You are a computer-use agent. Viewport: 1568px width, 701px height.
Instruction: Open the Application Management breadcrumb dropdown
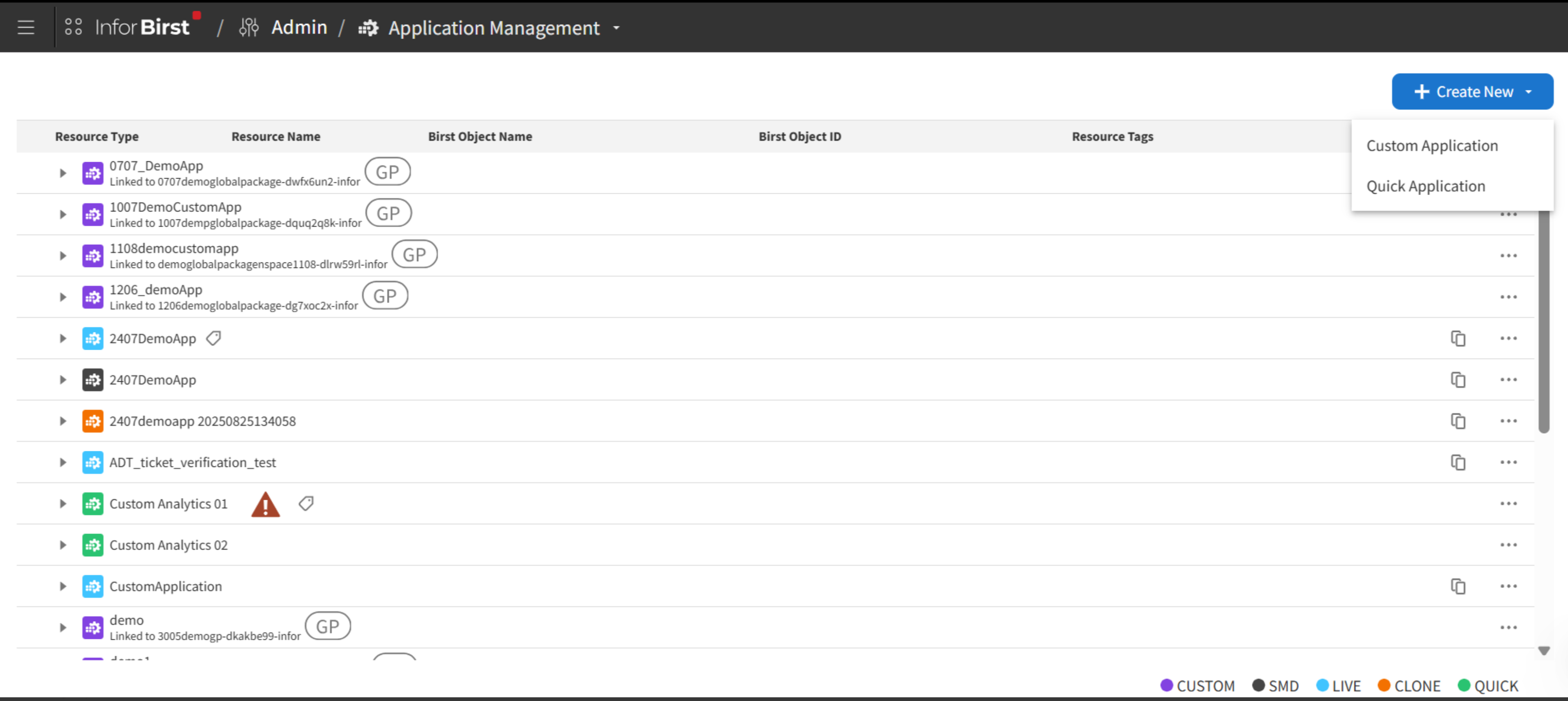(x=616, y=28)
